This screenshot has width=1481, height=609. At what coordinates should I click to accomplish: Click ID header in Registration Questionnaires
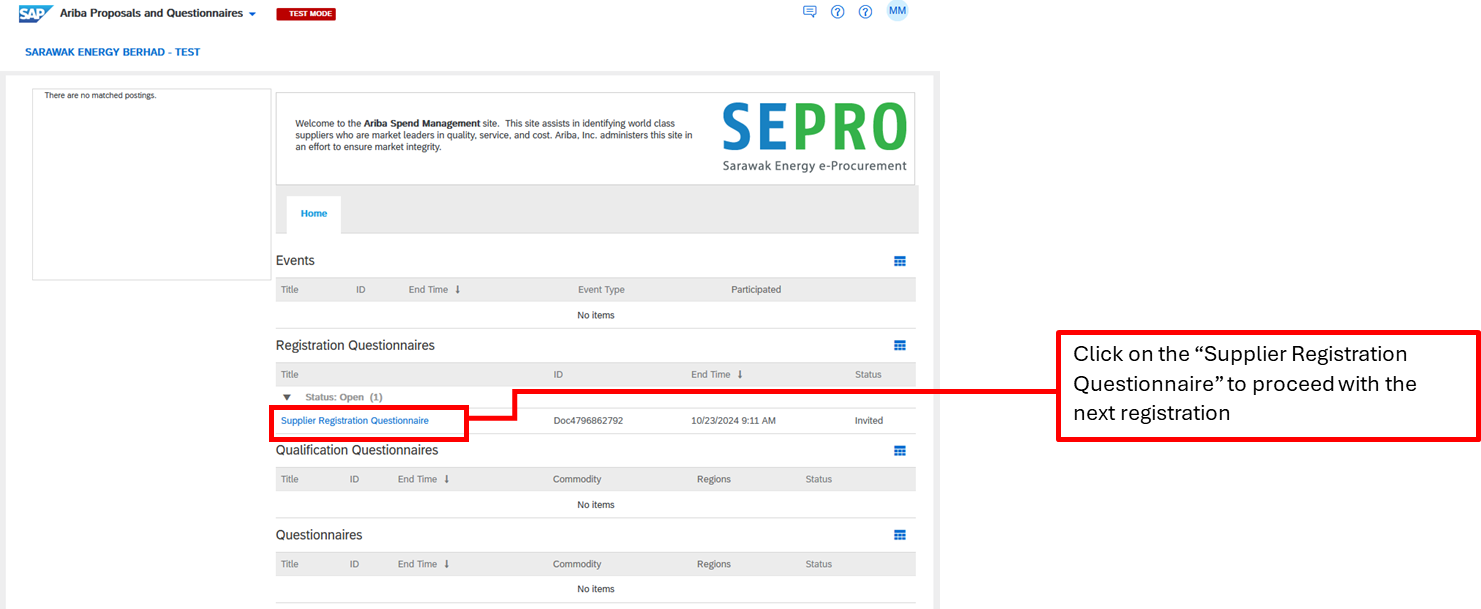(559, 375)
